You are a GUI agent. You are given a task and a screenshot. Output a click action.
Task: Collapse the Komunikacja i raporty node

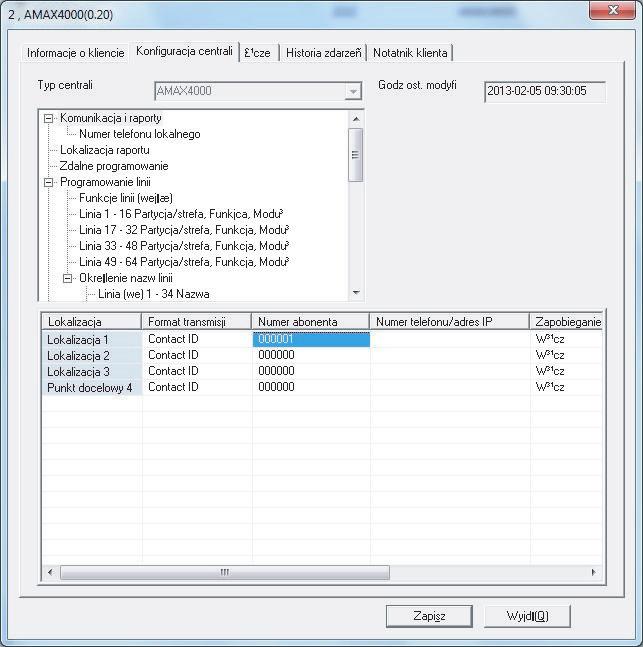point(48,118)
